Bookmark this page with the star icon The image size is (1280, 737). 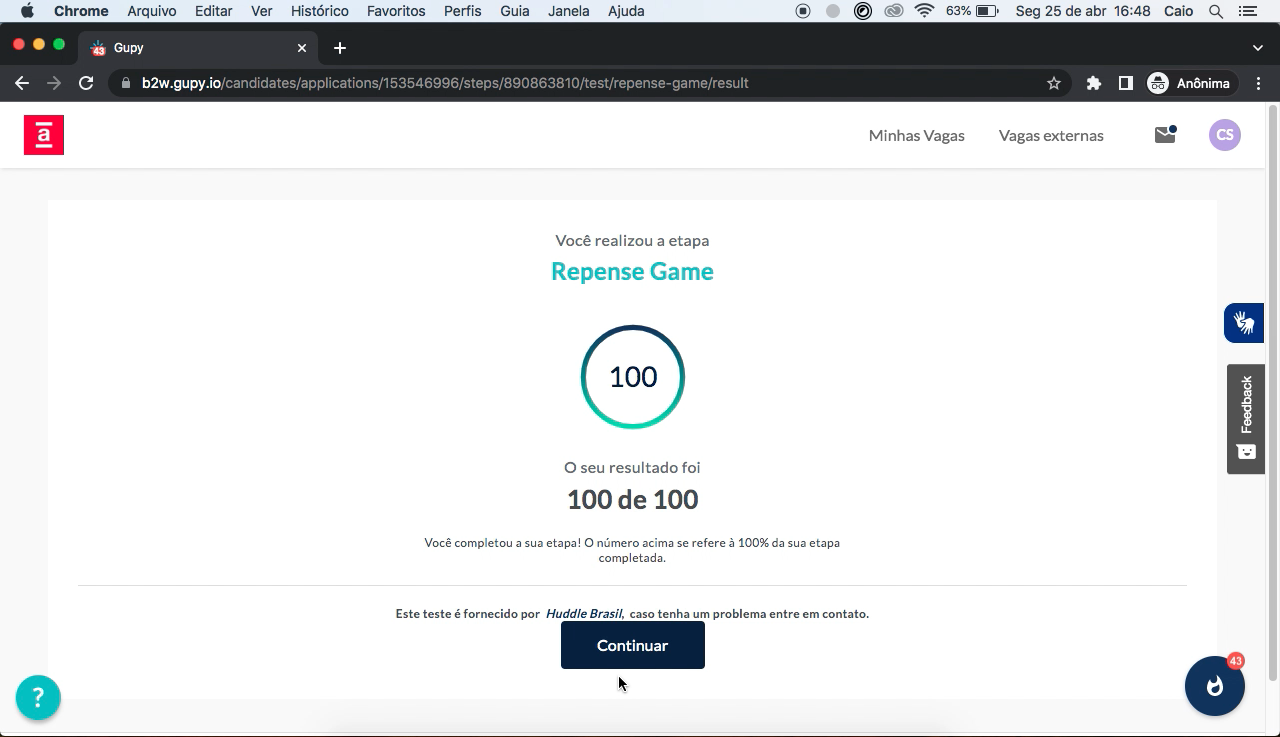1053,83
